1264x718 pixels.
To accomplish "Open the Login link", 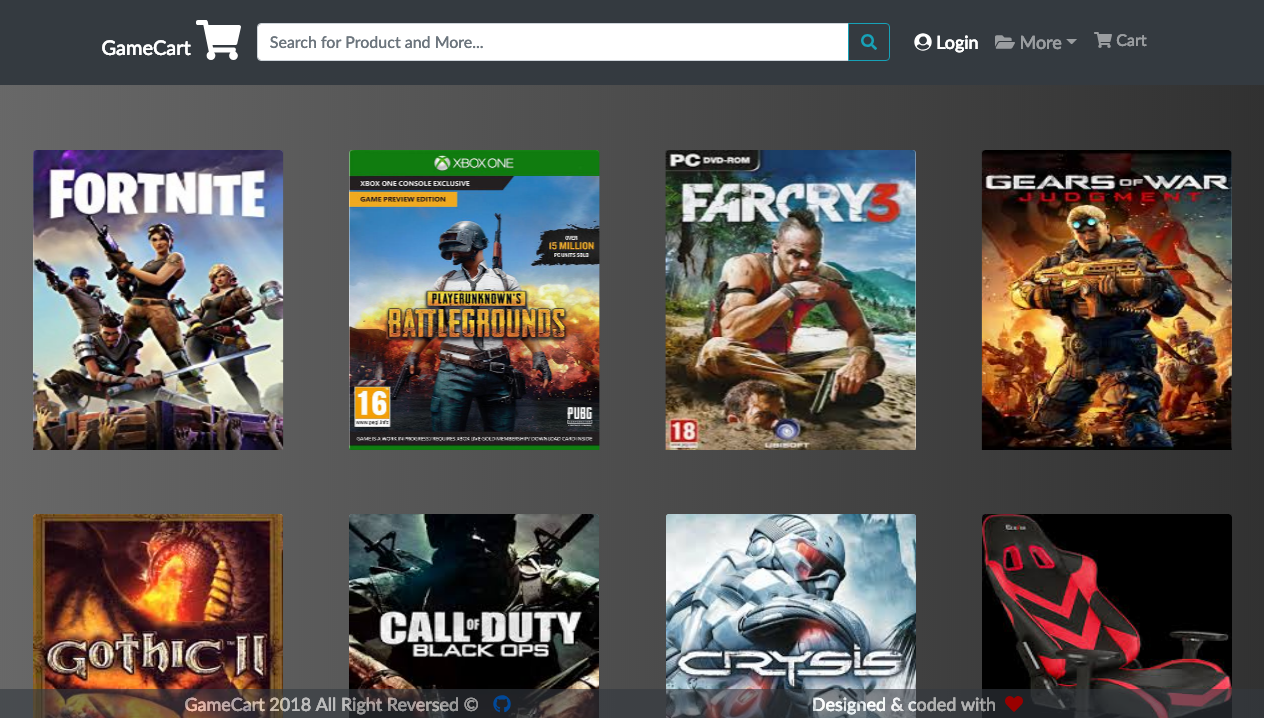I will pyautogui.click(x=957, y=42).
